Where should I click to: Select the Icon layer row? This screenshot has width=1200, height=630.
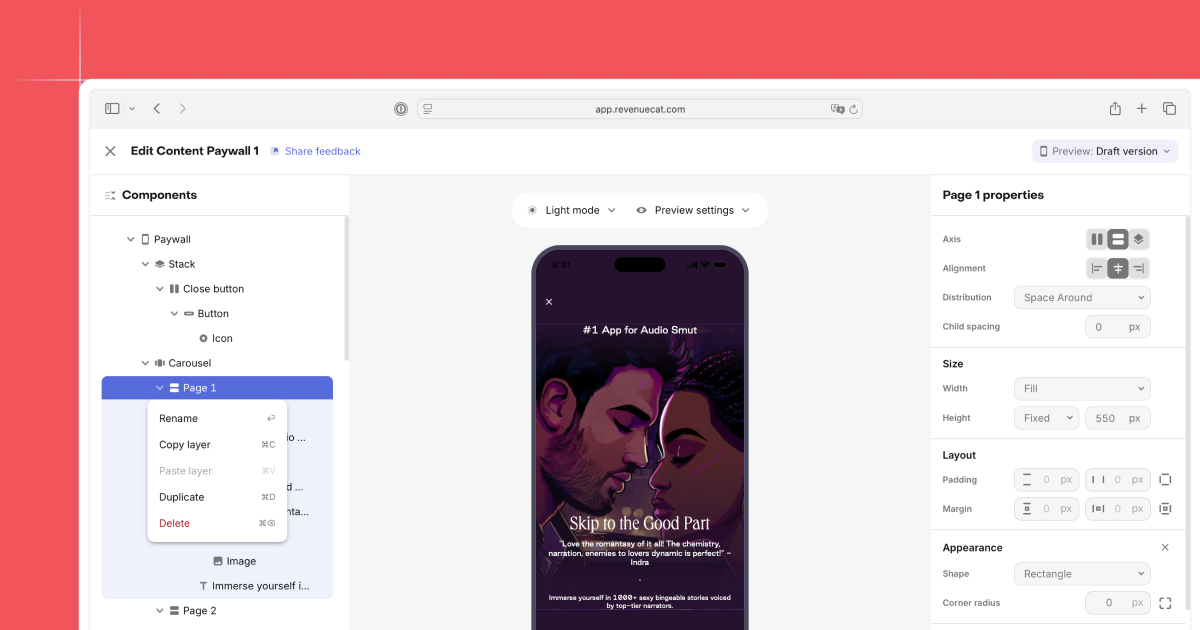point(217,338)
